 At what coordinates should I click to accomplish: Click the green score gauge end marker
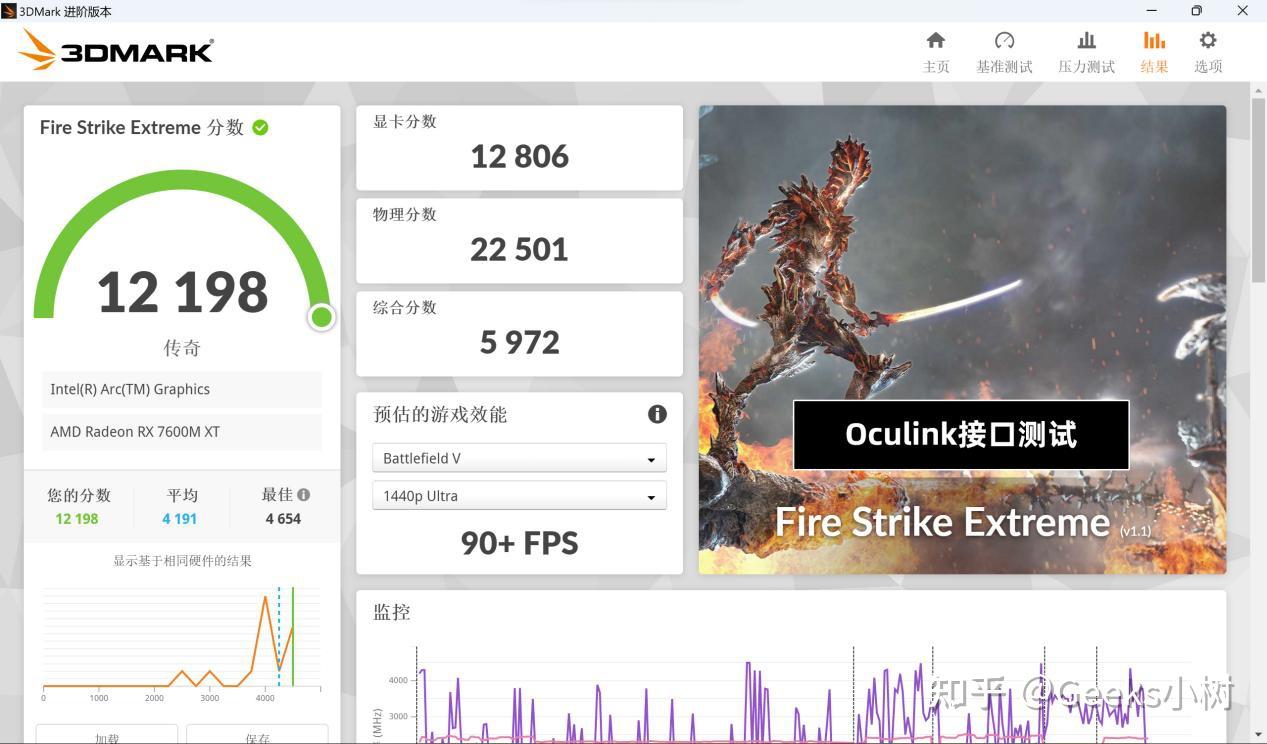pyautogui.click(x=321, y=317)
